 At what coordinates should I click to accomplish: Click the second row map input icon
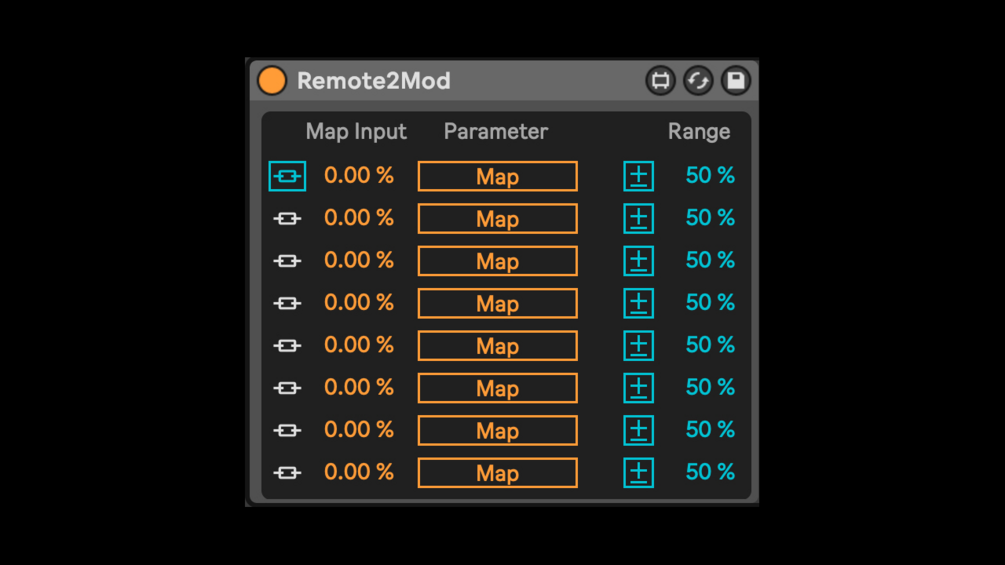pos(287,219)
